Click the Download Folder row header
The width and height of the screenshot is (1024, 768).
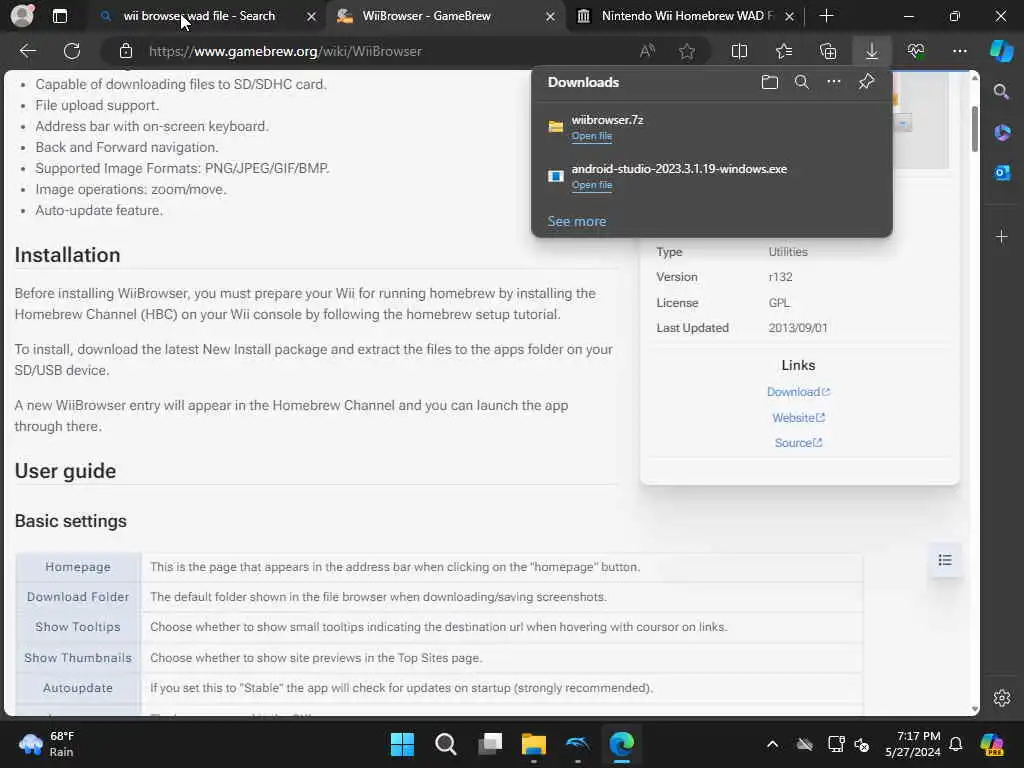(x=78, y=597)
